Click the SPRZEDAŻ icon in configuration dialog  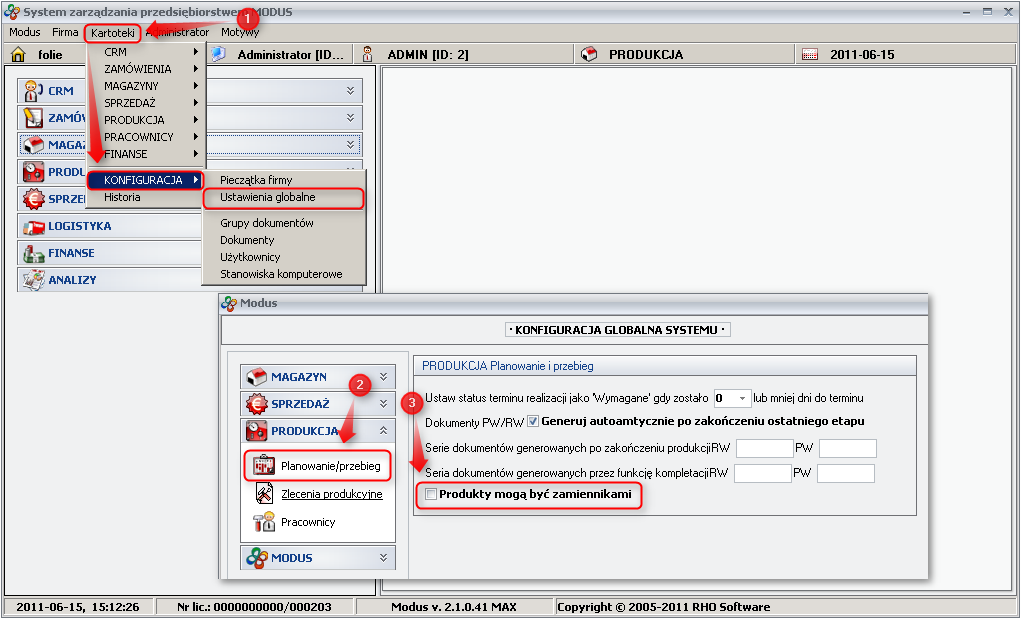coord(257,404)
